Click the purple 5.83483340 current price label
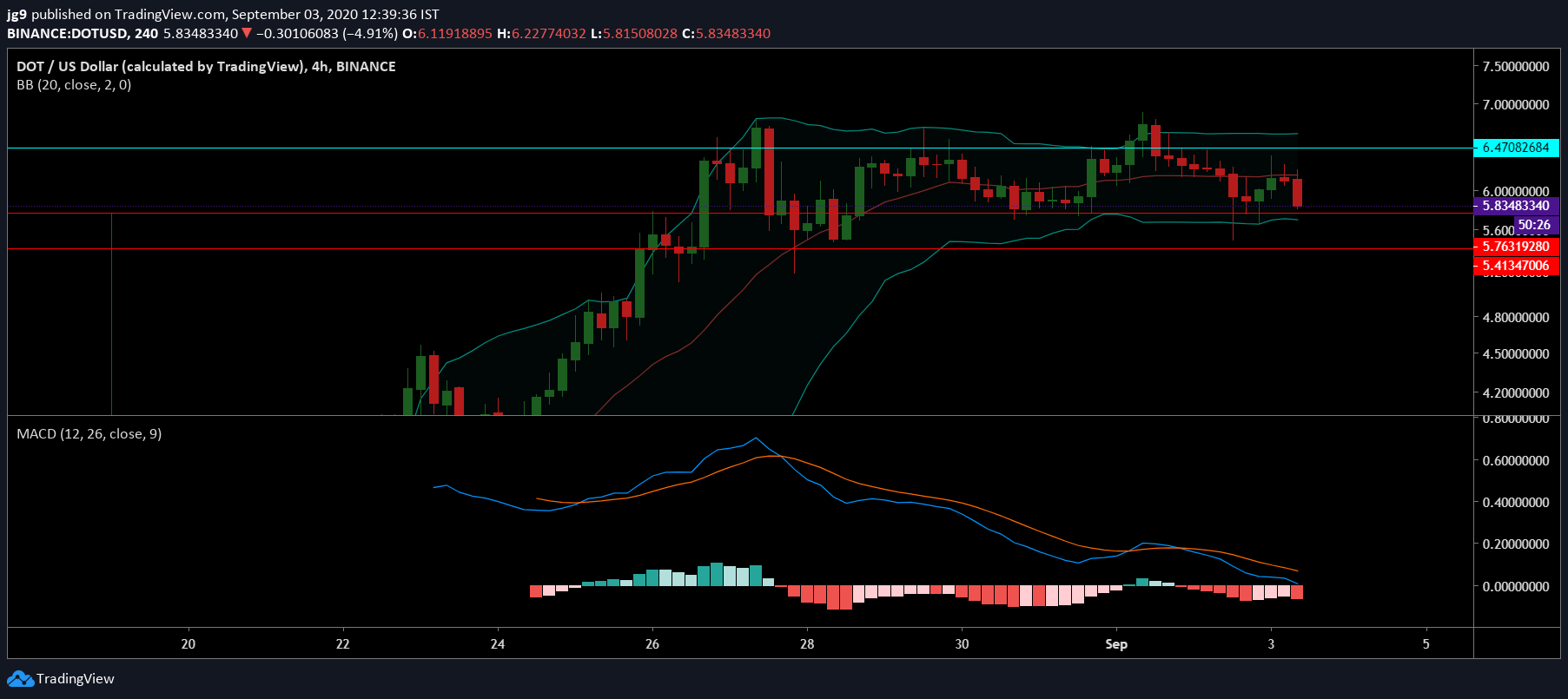The width and height of the screenshot is (1568, 699). (x=1516, y=206)
